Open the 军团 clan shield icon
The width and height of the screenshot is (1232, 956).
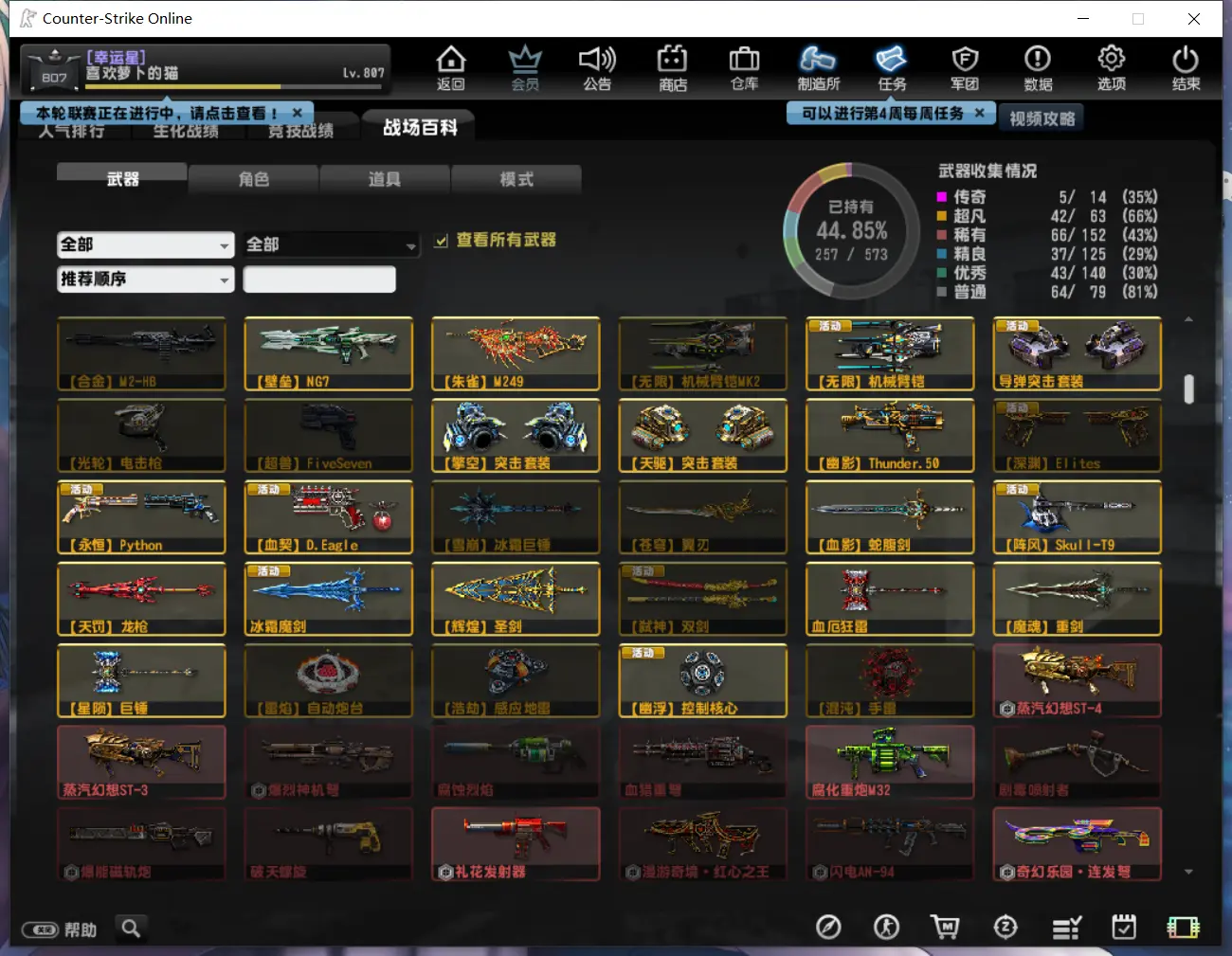click(x=965, y=68)
